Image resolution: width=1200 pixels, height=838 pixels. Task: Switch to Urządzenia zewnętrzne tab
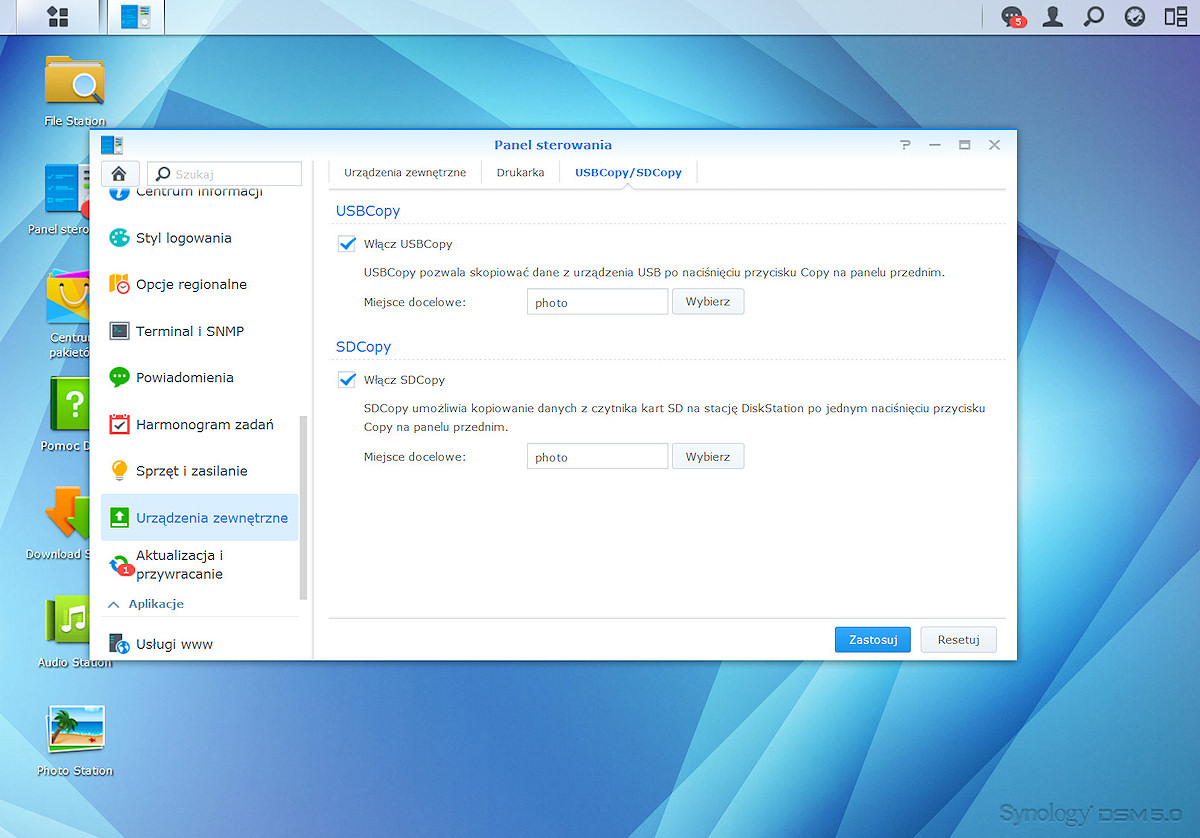pyautogui.click(x=405, y=172)
